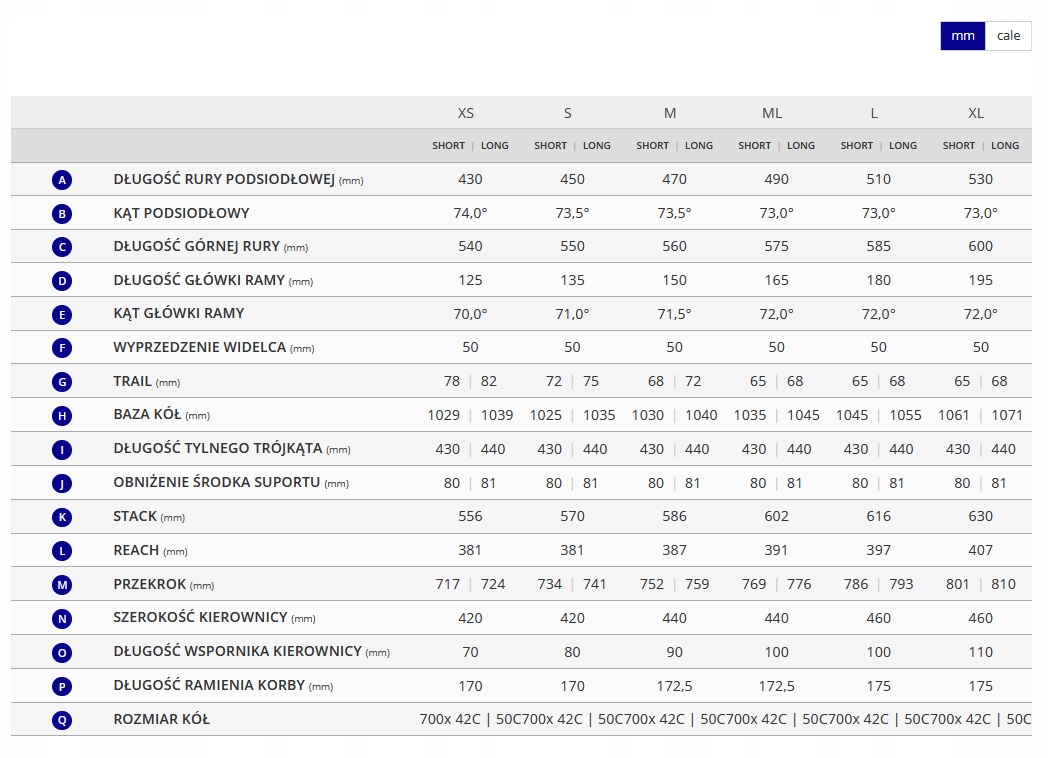Click the letter K stack icon
This screenshot has width=1054, height=758.
pyautogui.click(x=62, y=517)
